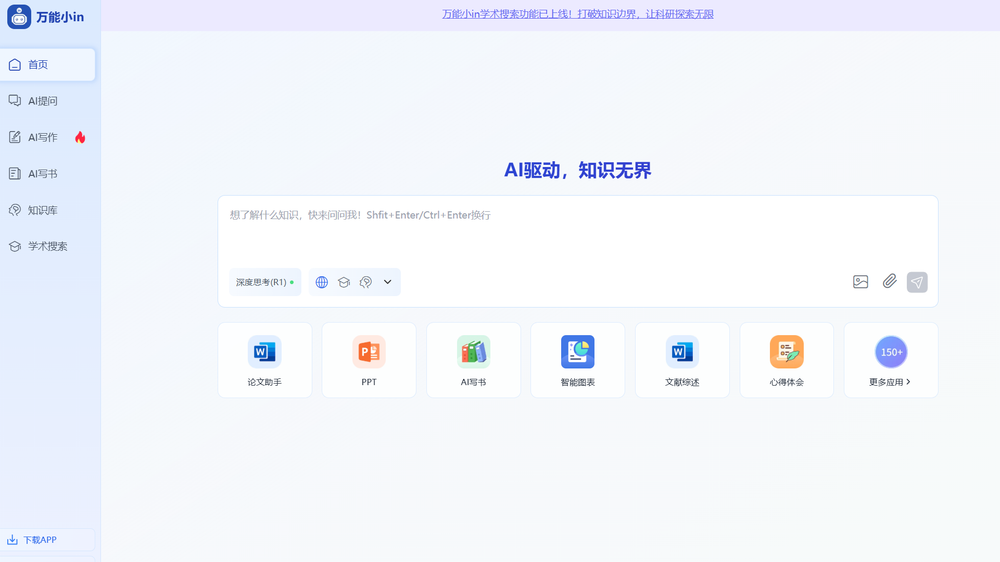Focus the question input text box
The image size is (1000, 562).
(578, 230)
